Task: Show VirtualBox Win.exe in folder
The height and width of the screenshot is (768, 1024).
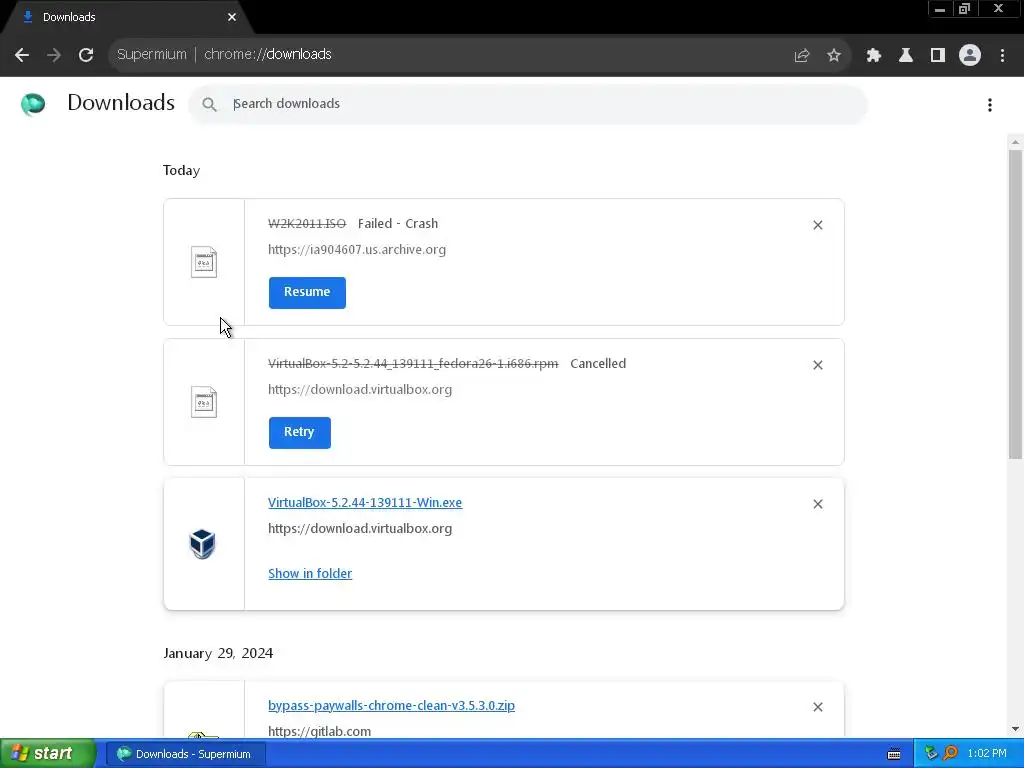Action: pos(310,573)
